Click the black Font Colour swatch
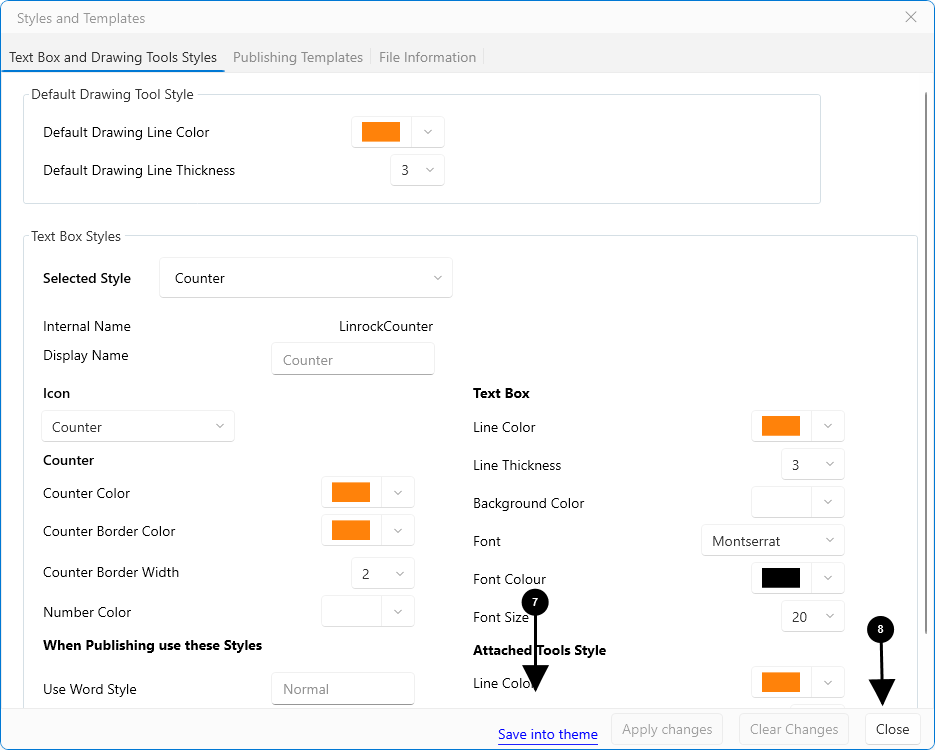Image resolution: width=935 pixels, height=750 pixels. click(781, 579)
